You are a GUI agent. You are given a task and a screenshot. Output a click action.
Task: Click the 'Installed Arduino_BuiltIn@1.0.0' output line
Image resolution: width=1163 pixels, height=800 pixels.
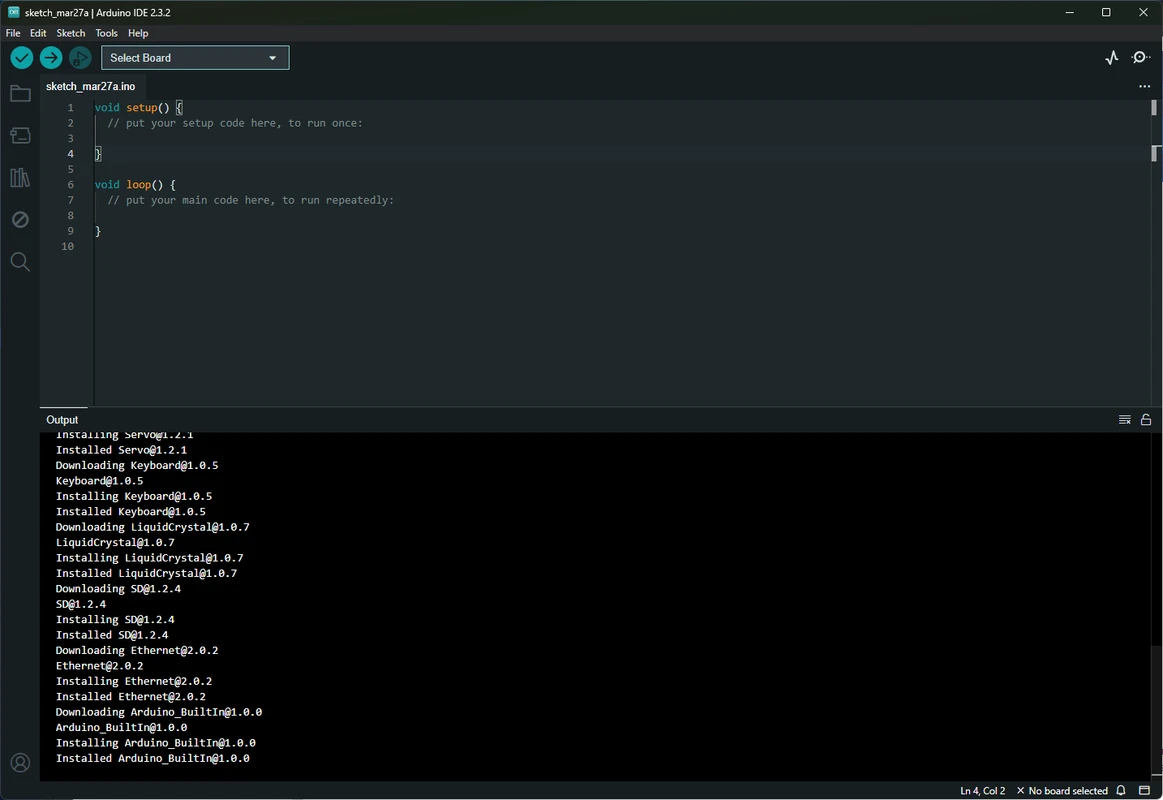(153, 758)
